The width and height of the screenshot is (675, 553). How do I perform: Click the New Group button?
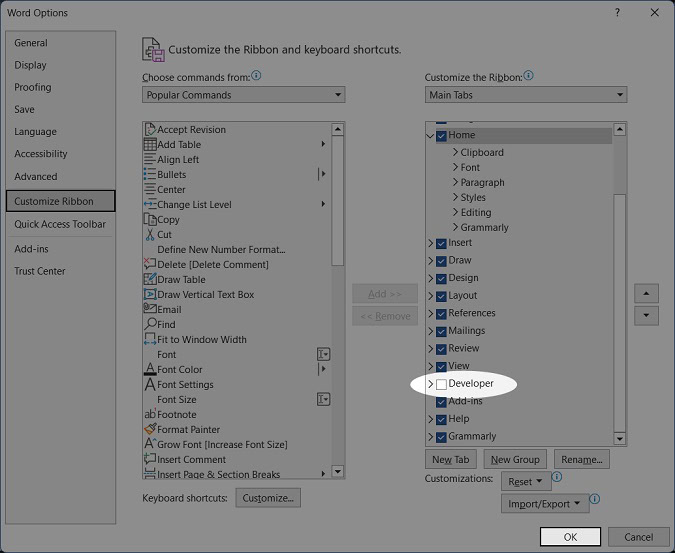[515, 459]
